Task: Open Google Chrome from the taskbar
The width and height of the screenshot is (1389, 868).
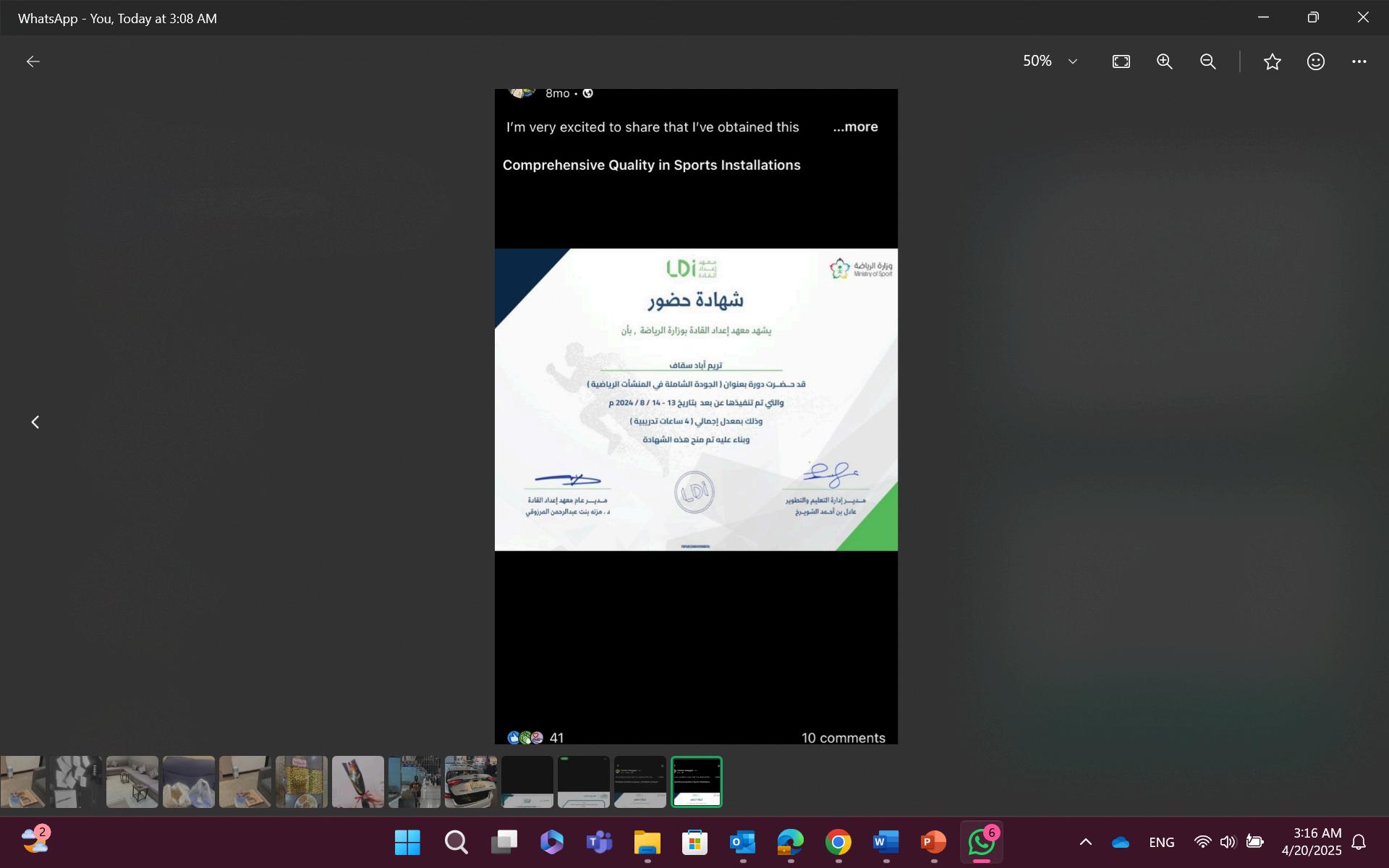Action: 838,842
